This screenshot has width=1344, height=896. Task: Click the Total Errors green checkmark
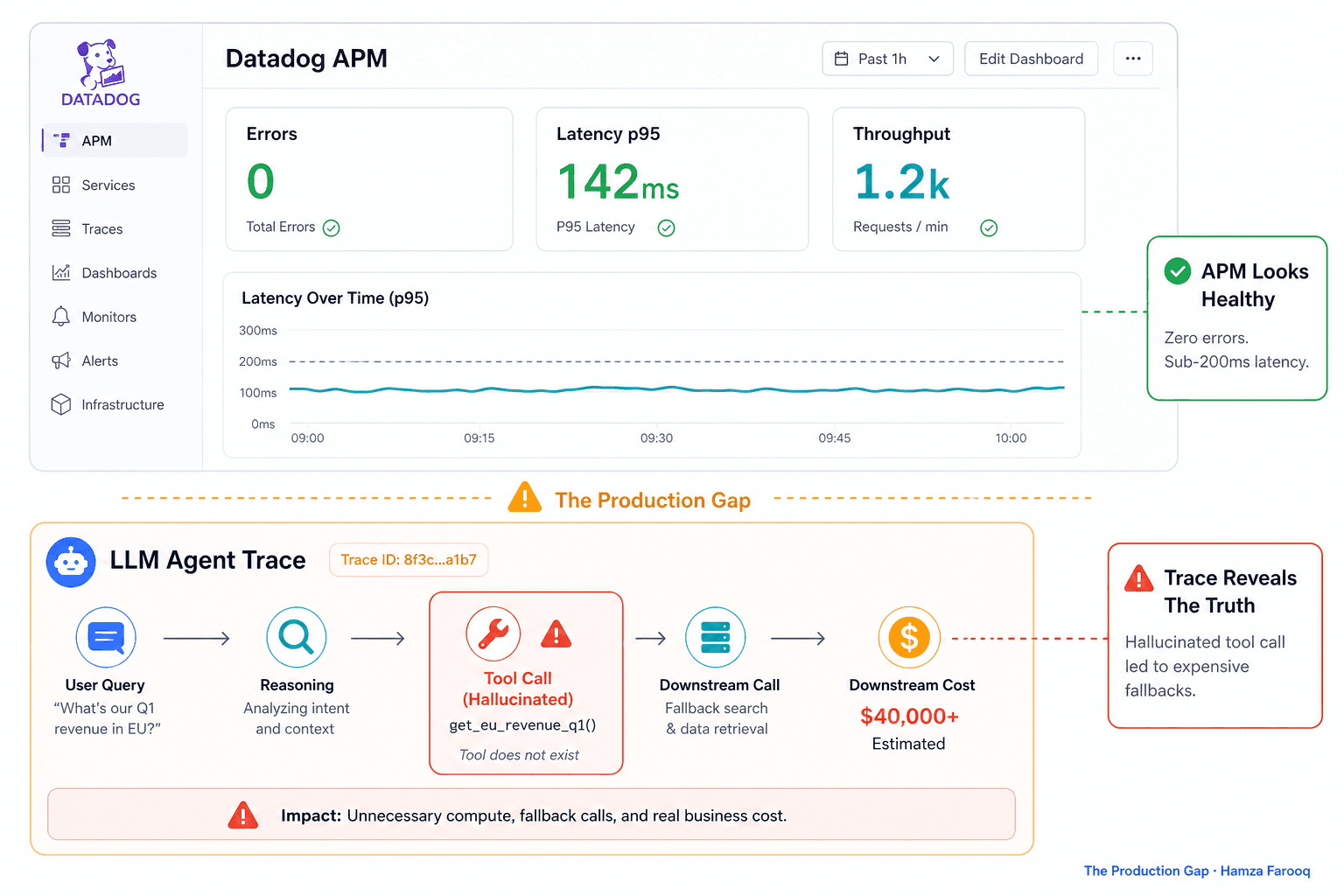coord(331,228)
